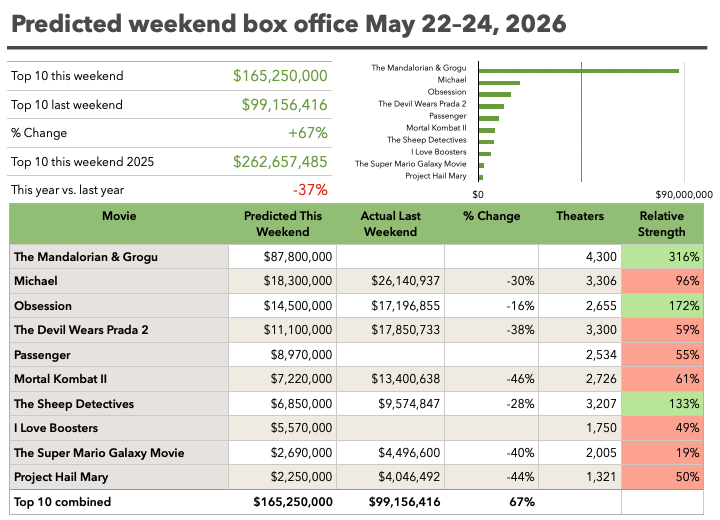Click the 'Predicted This Weekend' column header
Viewport: 720px width, 520px height.
283,224
